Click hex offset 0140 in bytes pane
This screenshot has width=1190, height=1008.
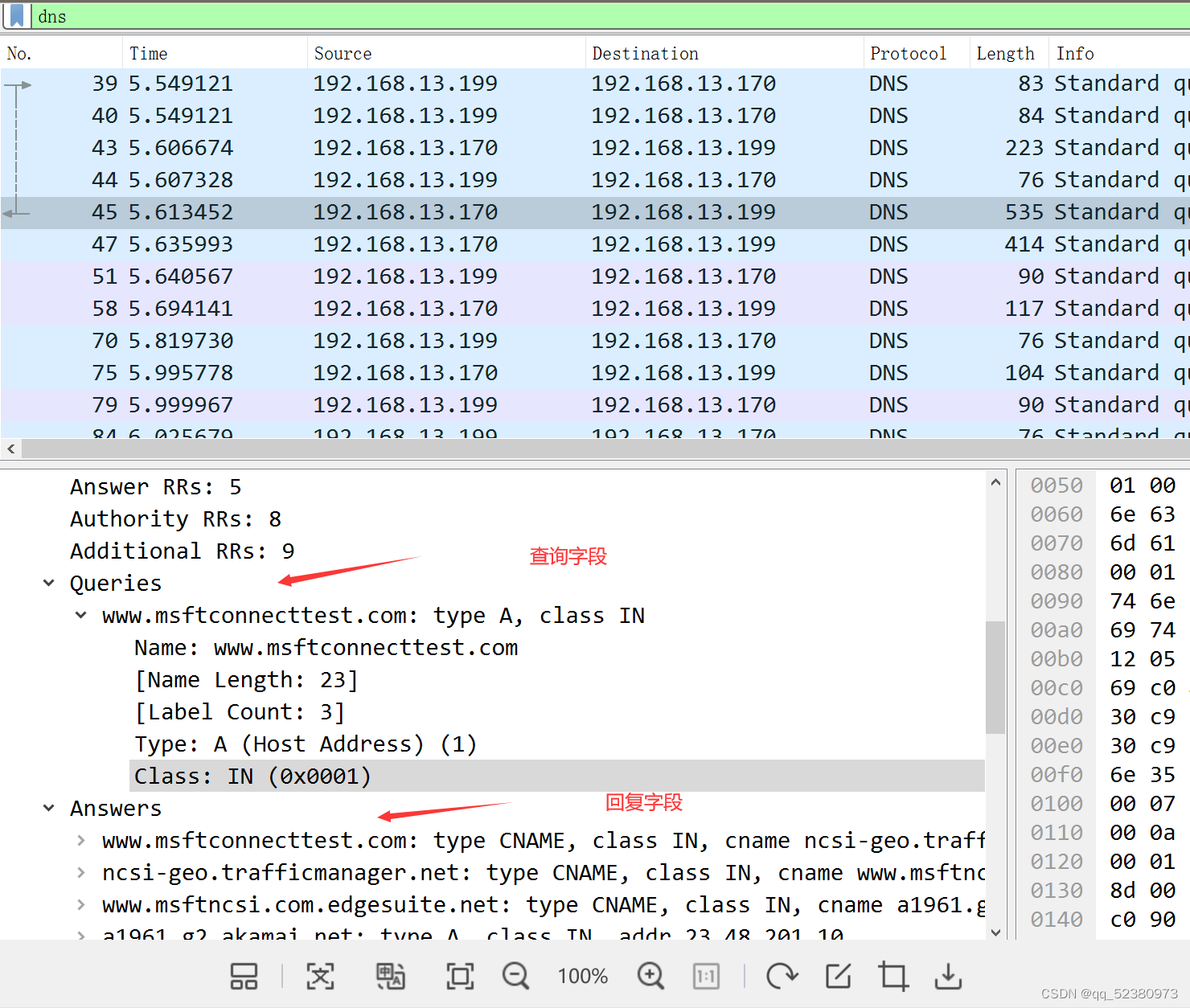(1057, 920)
